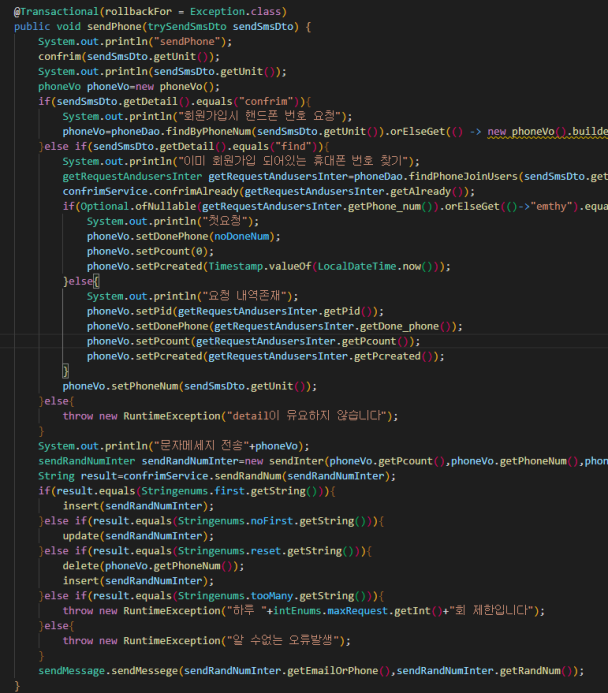The image size is (608, 693).
Task: Click the highlighted opening brace after else
Action: pyautogui.click(x=96, y=281)
